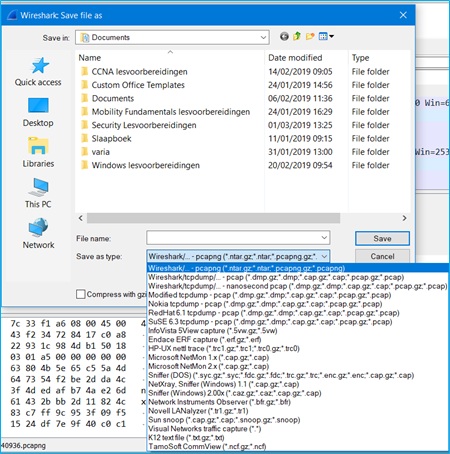
Task: Go up one folder level
Action: coord(297,36)
